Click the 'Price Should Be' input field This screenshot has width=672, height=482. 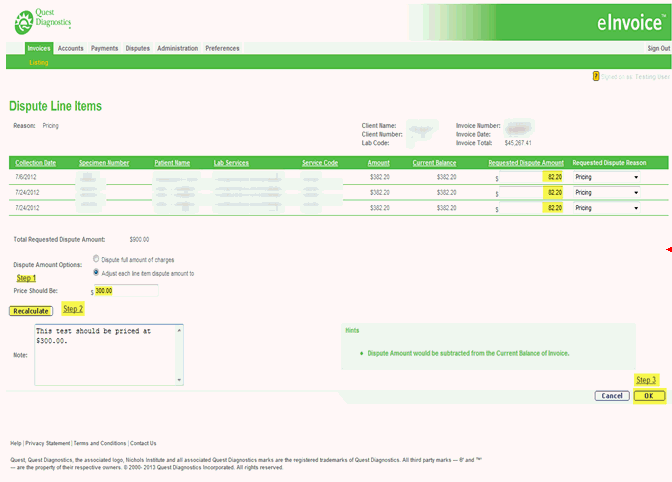tap(126, 291)
